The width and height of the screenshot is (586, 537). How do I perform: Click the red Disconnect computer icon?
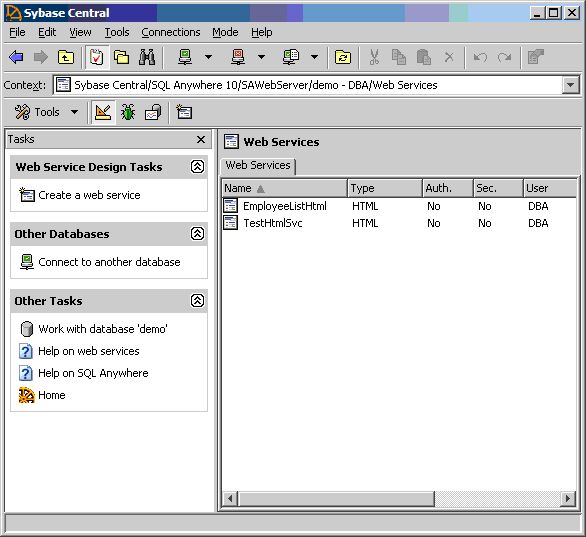coord(238,57)
